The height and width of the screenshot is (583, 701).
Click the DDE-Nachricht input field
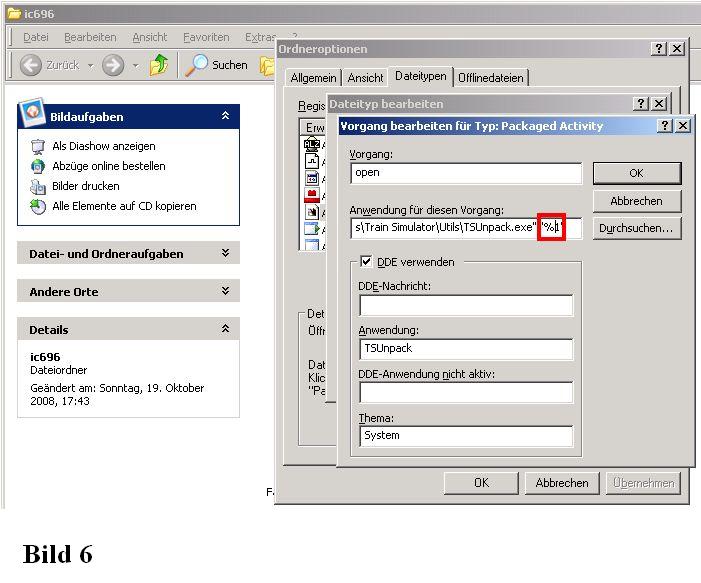coord(466,306)
